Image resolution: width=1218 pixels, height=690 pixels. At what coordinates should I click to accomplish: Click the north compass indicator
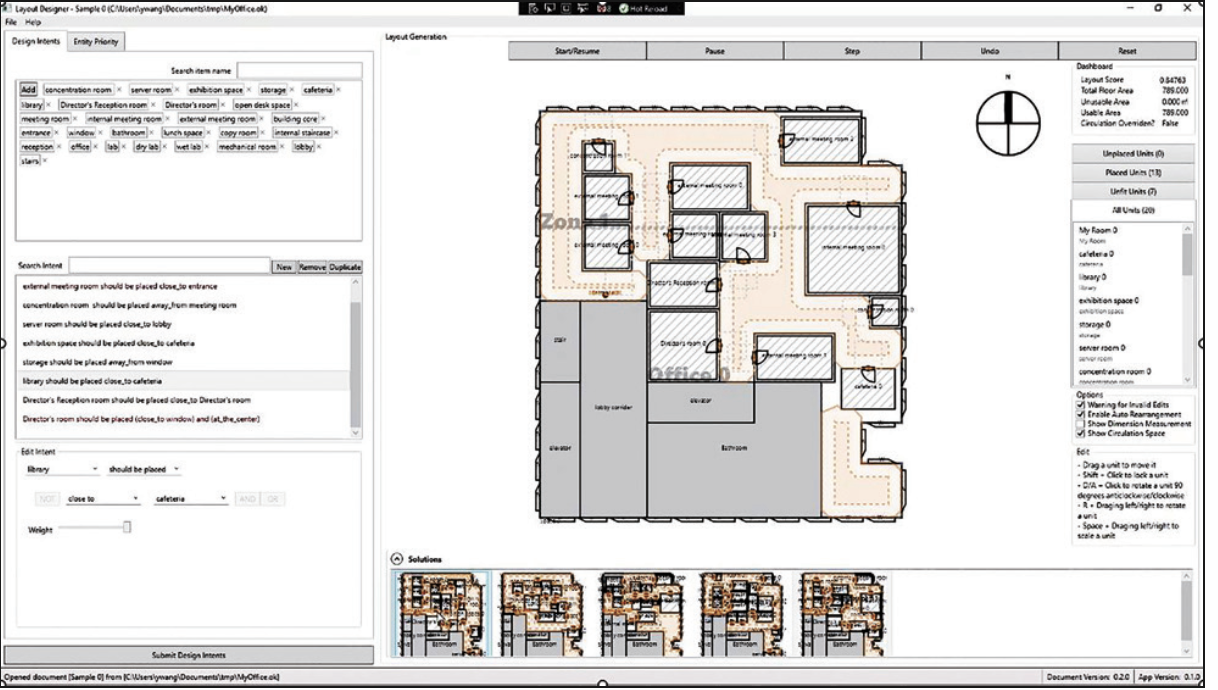coord(1008,124)
